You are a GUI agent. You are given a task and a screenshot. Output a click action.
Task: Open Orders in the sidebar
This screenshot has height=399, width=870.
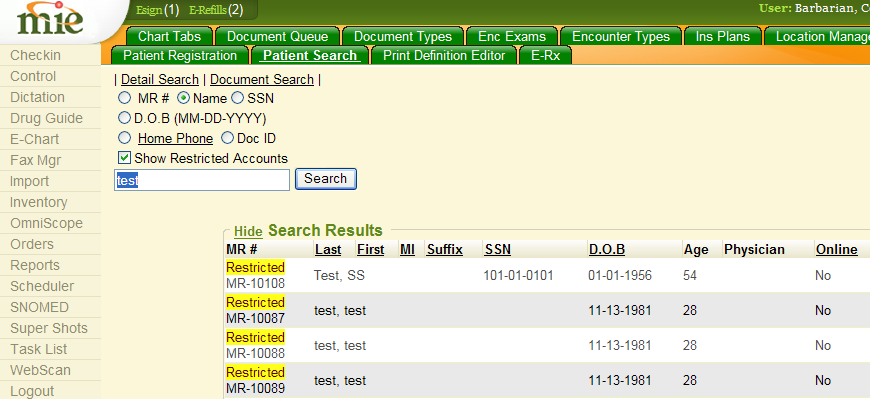tap(50, 244)
